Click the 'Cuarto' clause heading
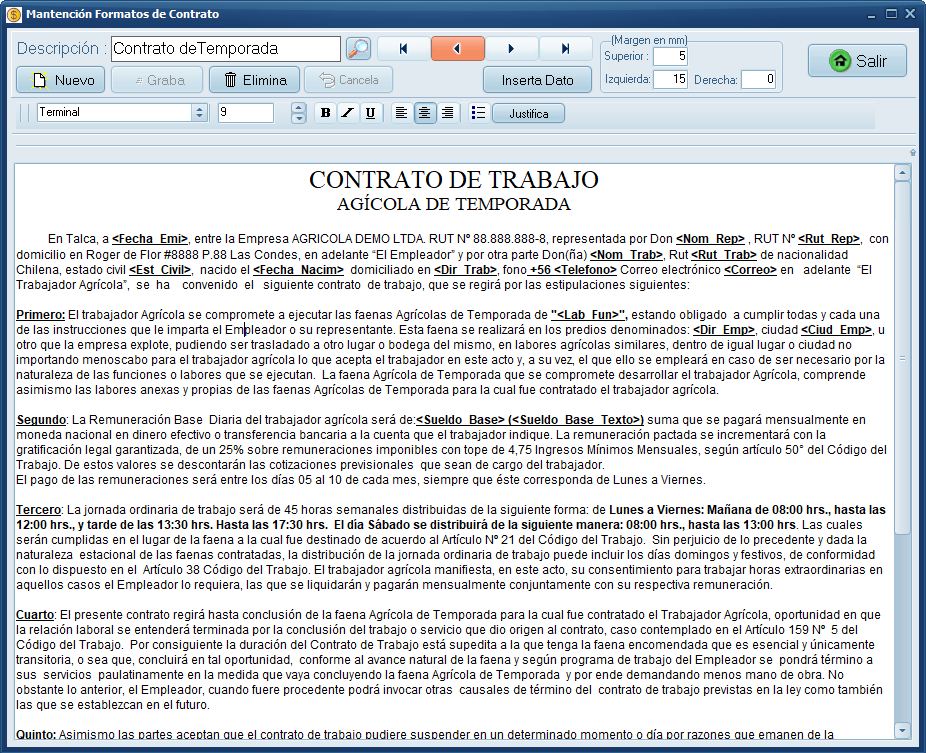This screenshot has height=753, width=926. (35, 615)
